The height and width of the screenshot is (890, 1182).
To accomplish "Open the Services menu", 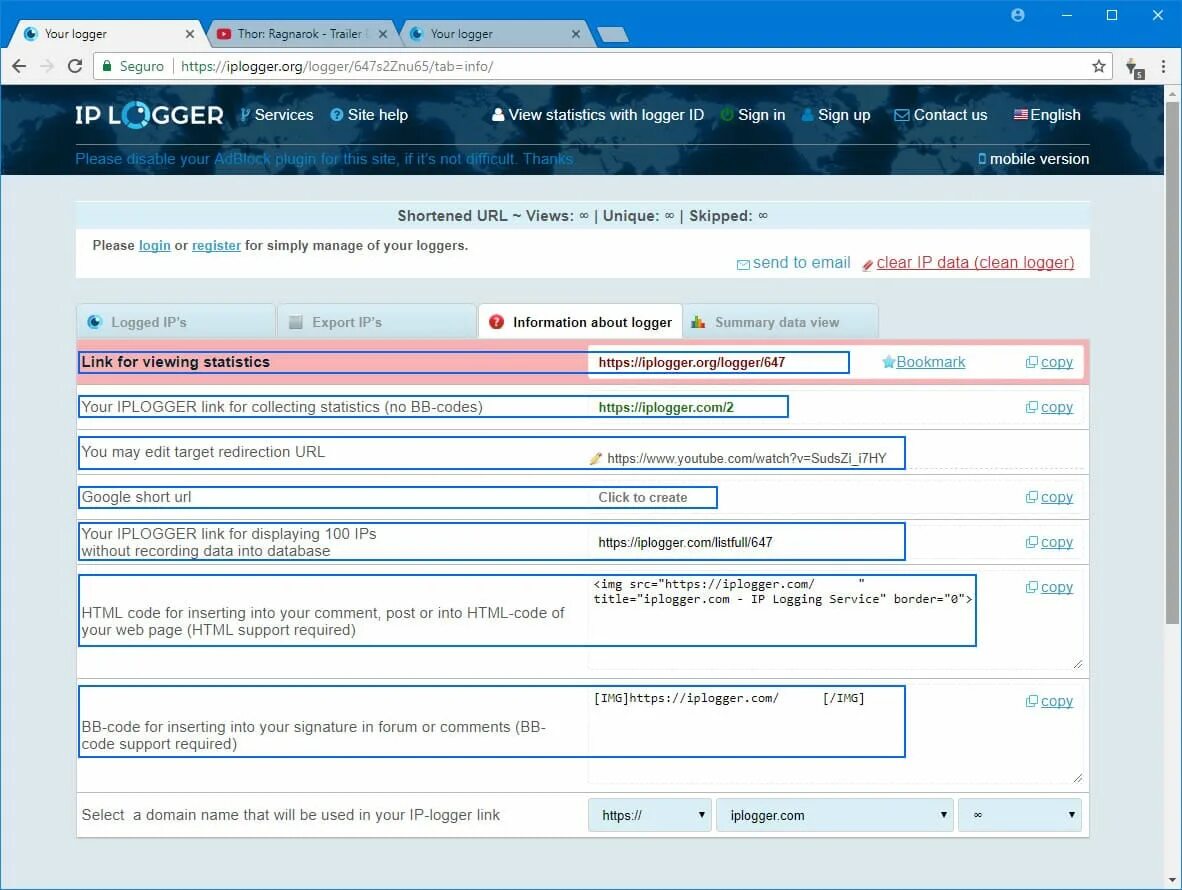I will tap(277, 115).
